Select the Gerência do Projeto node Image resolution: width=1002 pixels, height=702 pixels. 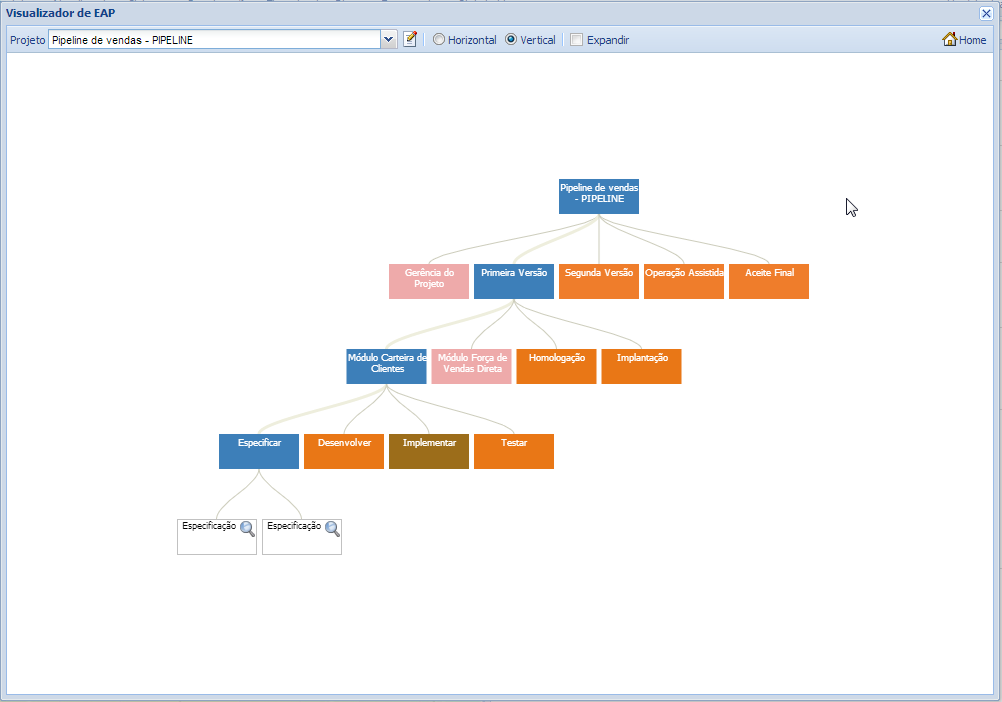tap(429, 282)
